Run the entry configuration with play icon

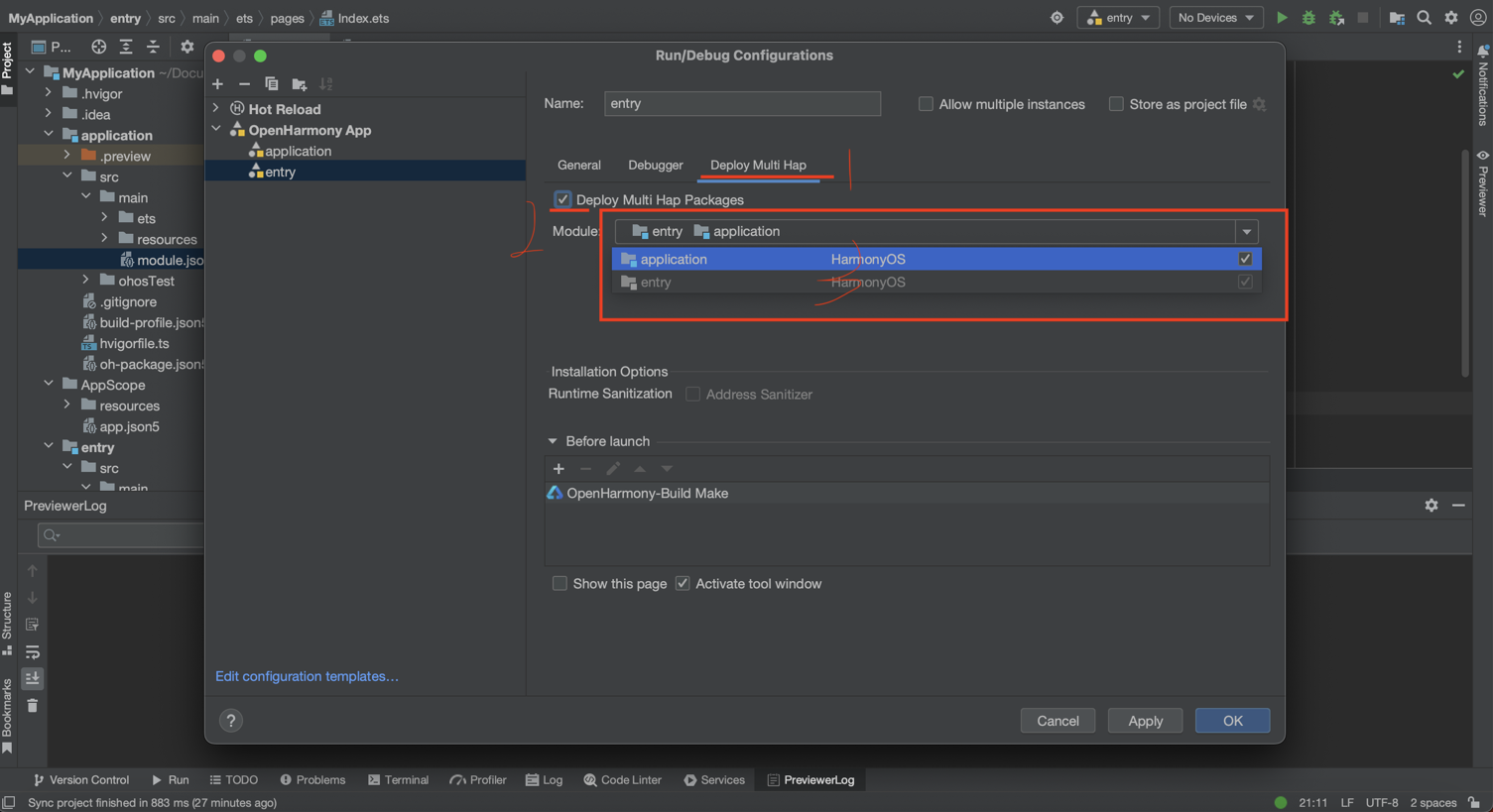pyautogui.click(x=1282, y=18)
